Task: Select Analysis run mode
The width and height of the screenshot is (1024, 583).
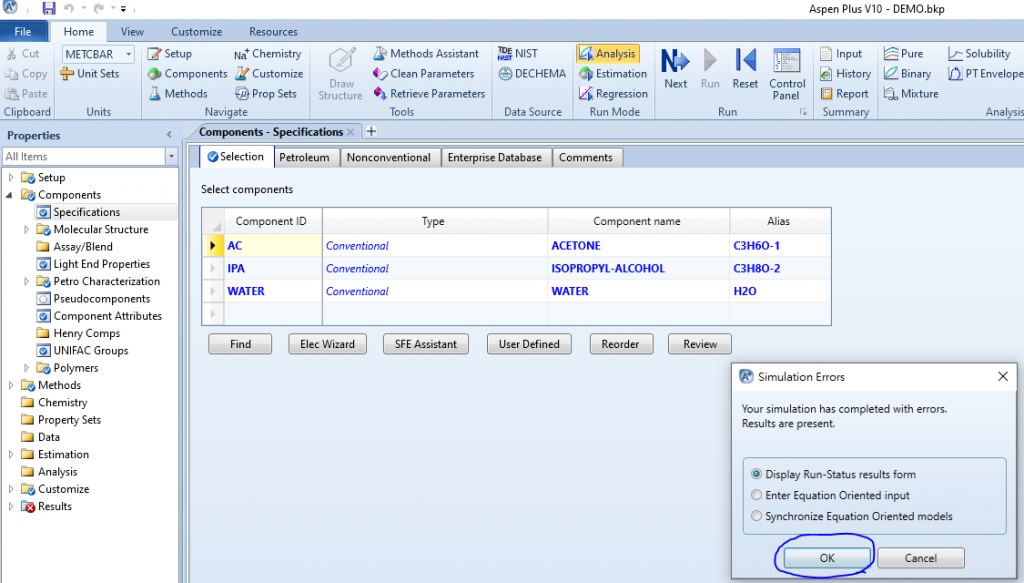Action: (607, 54)
